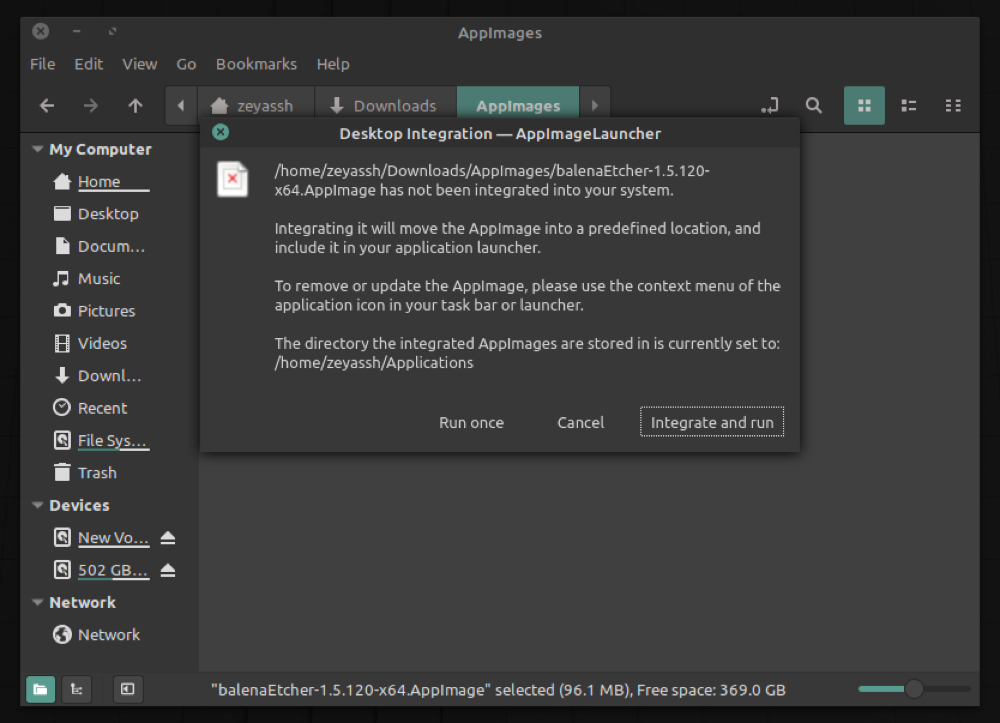The width and height of the screenshot is (1000, 723).
Task: Click the Run once button
Action: pyautogui.click(x=471, y=422)
